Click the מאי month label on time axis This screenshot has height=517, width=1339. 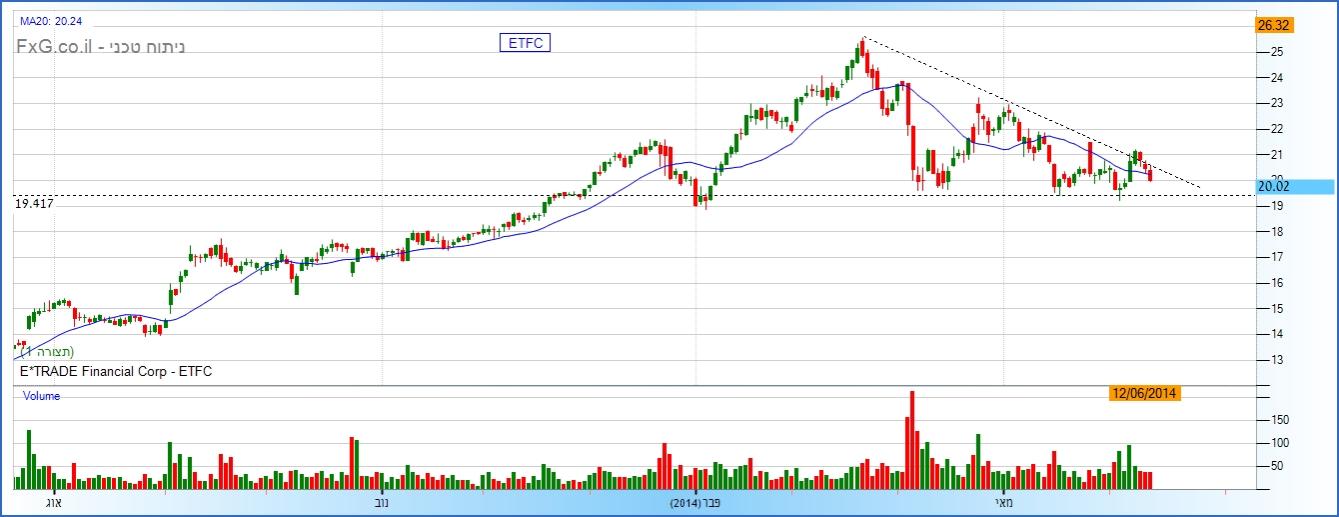click(x=1003, y=502)
